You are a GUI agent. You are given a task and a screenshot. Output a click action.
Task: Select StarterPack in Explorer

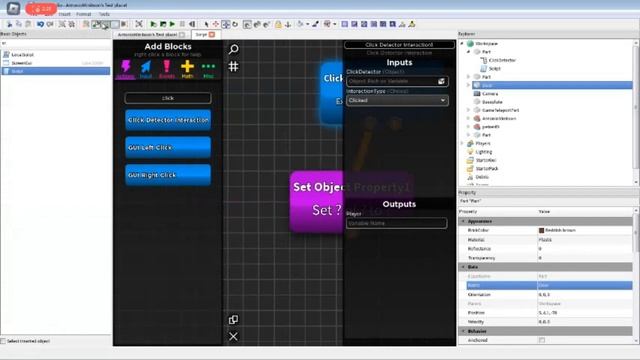487,168
